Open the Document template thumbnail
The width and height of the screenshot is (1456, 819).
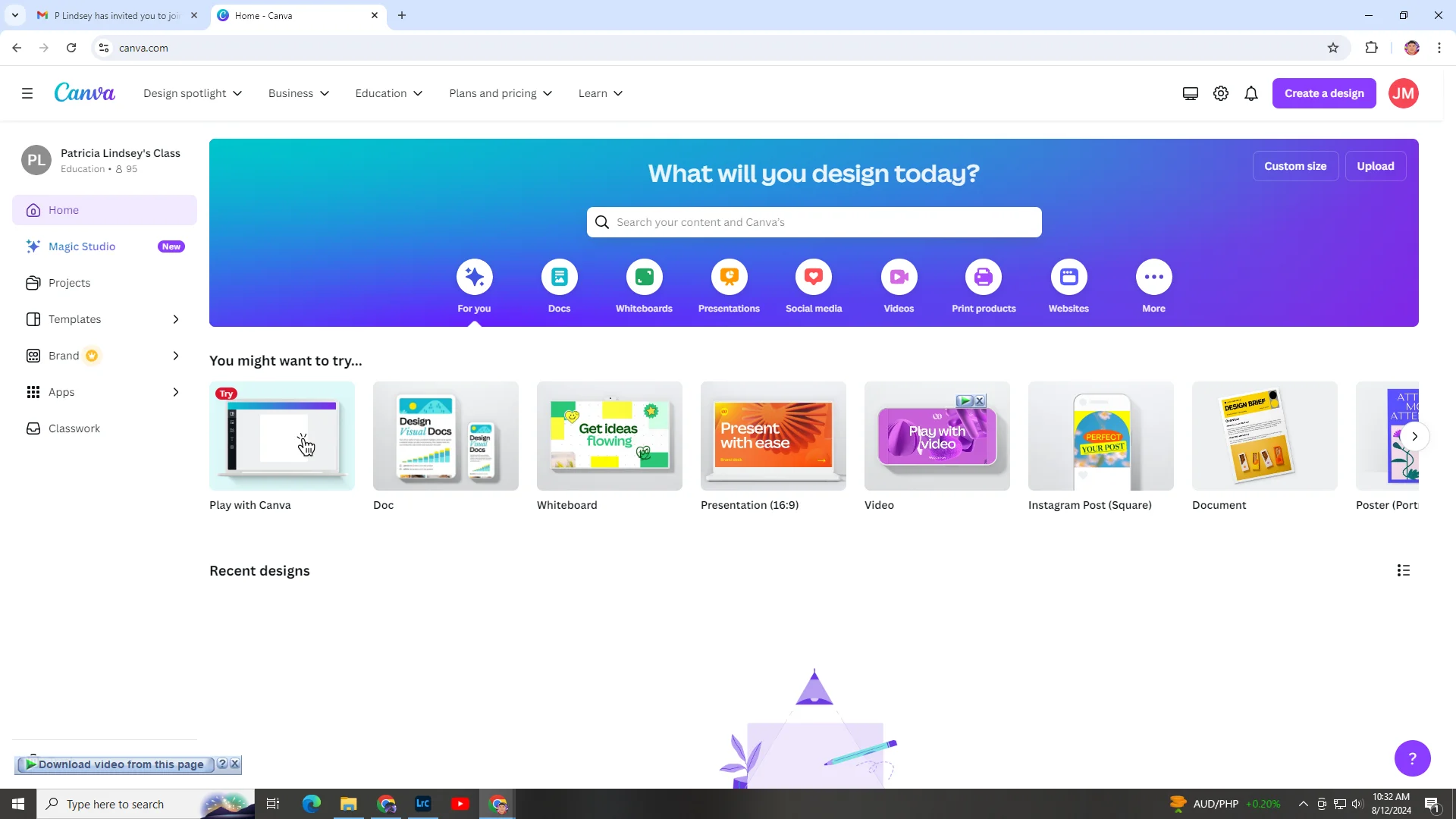click(1265, 436)
